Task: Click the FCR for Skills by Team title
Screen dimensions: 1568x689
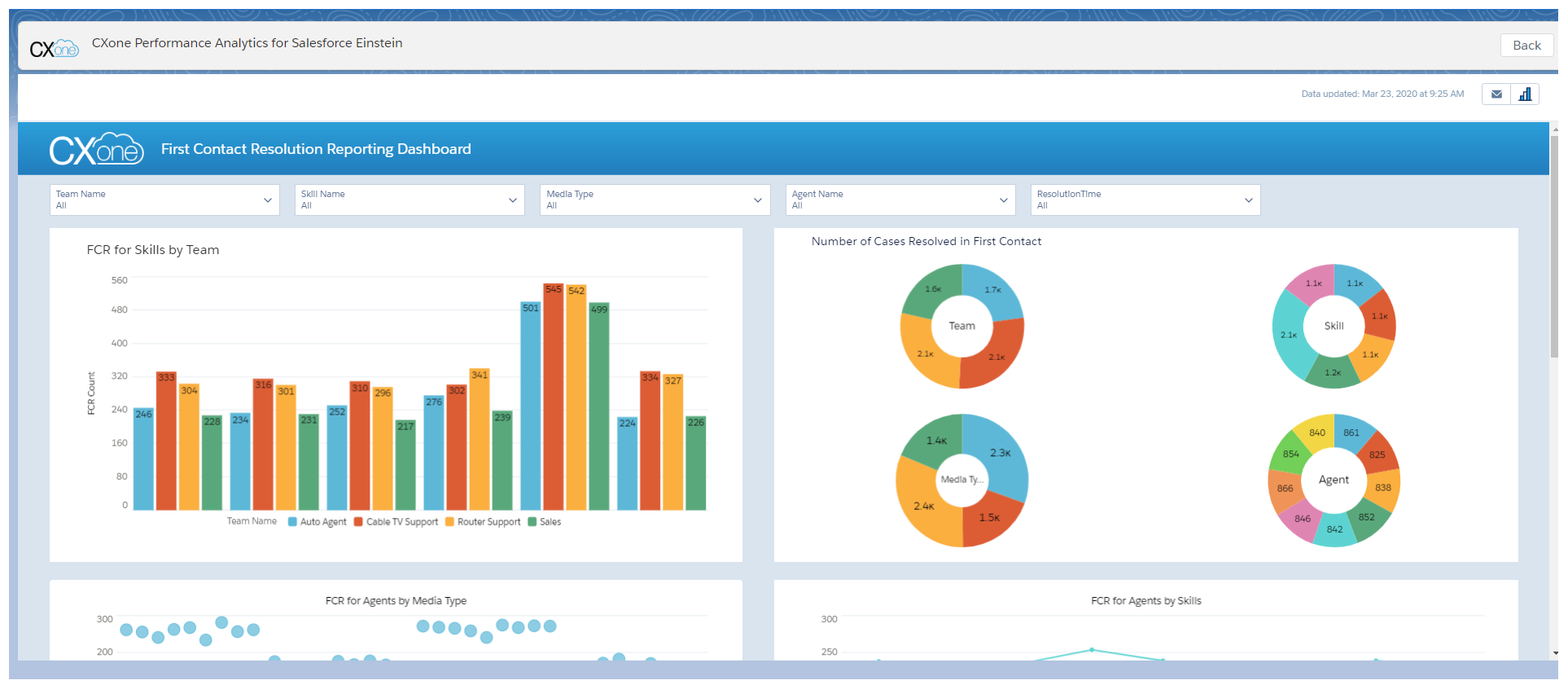Action: coord(153,250)
